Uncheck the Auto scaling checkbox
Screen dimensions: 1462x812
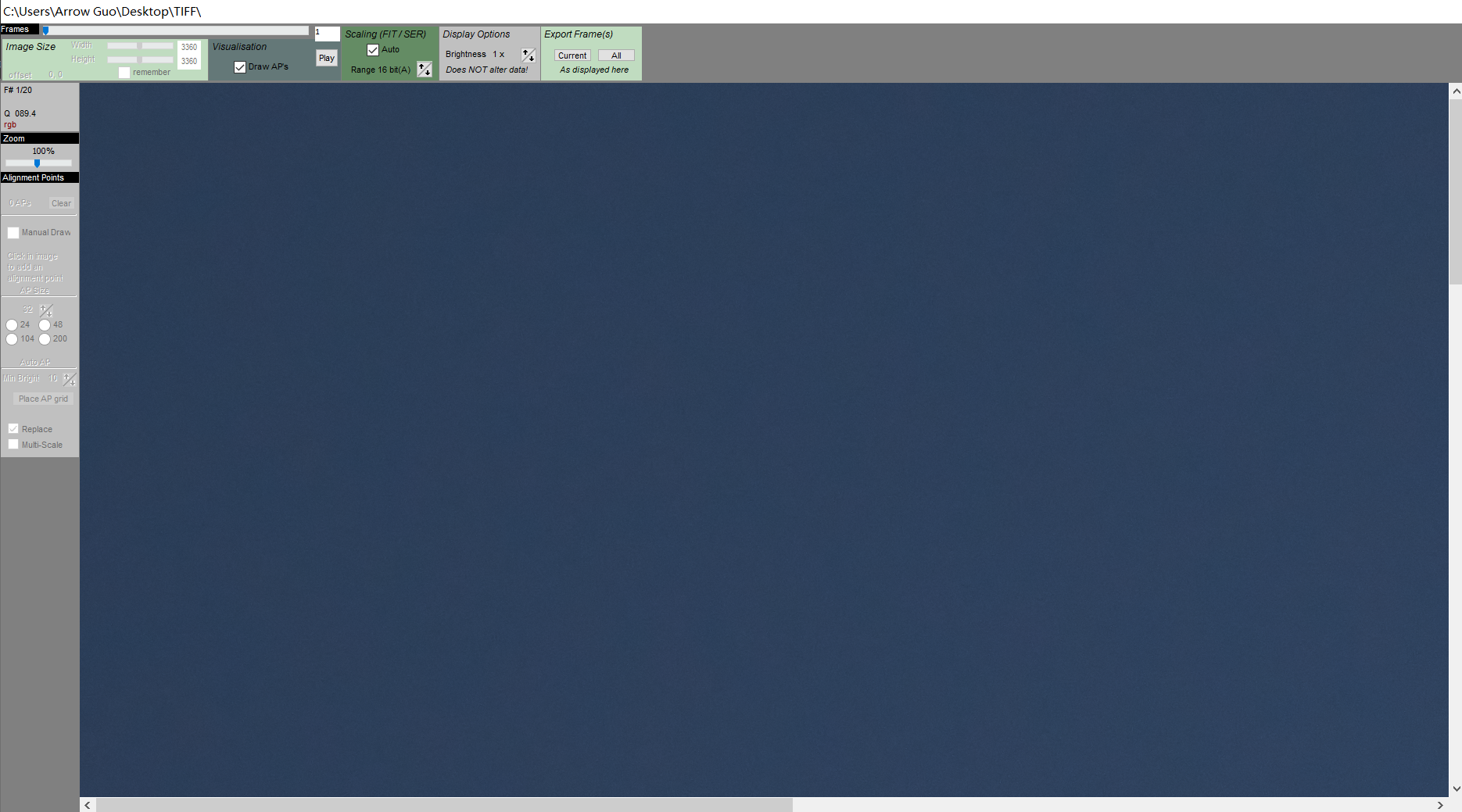click(x=373, y=50)
